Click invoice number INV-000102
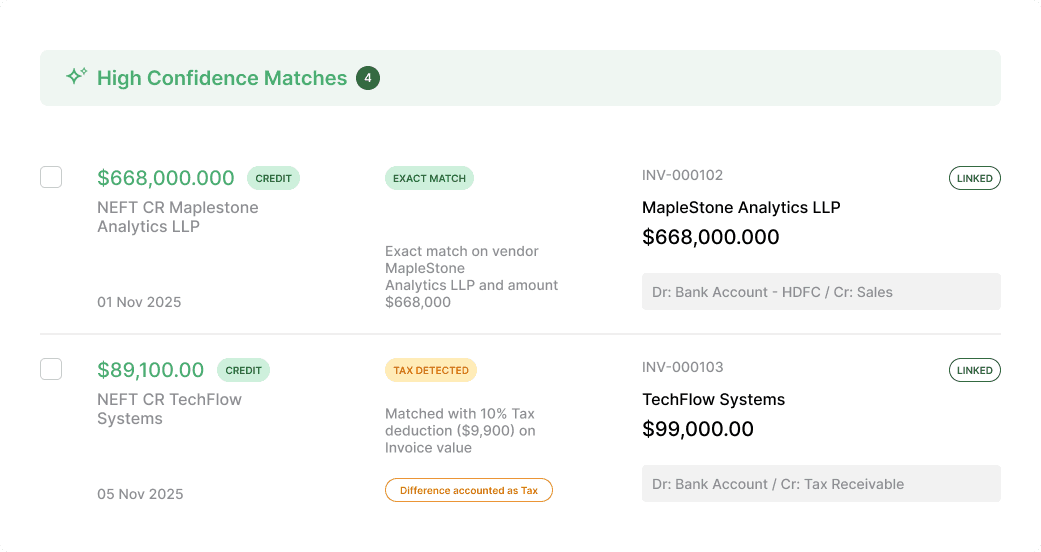This screenshot has width=1041, height=552. click(682, 175)
